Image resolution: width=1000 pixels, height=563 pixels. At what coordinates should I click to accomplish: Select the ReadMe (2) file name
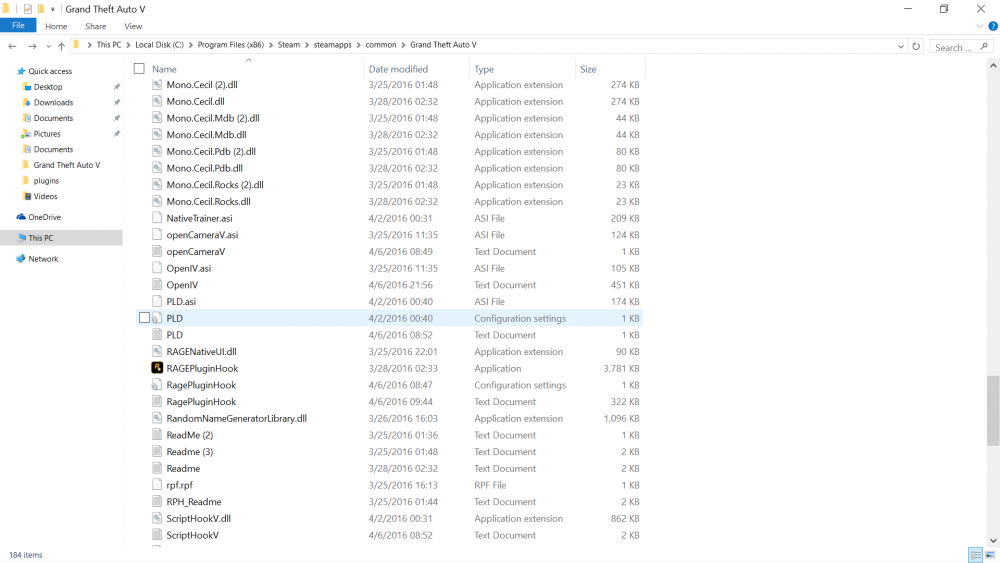pos(189,435)
